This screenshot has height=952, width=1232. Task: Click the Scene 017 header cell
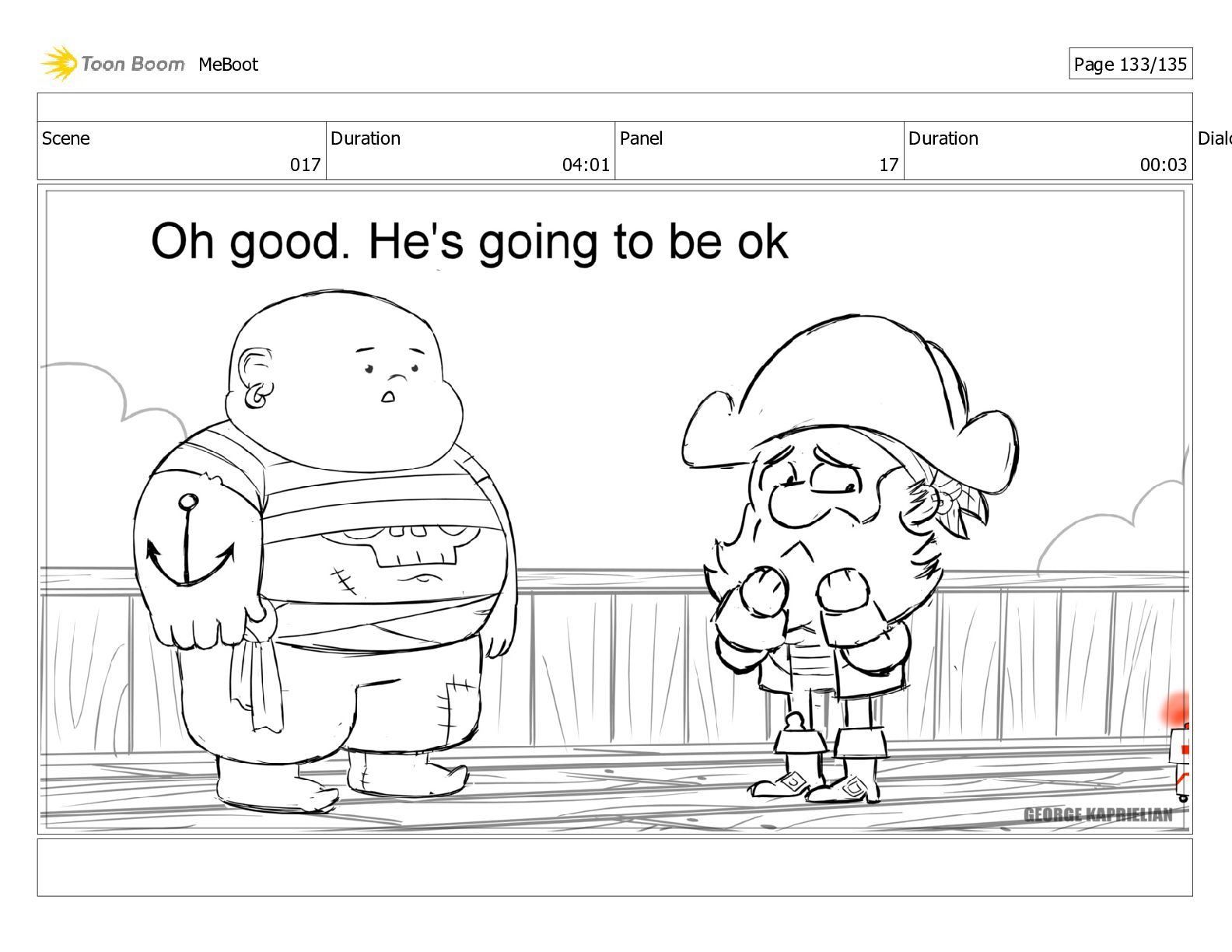tap(181, 151)
